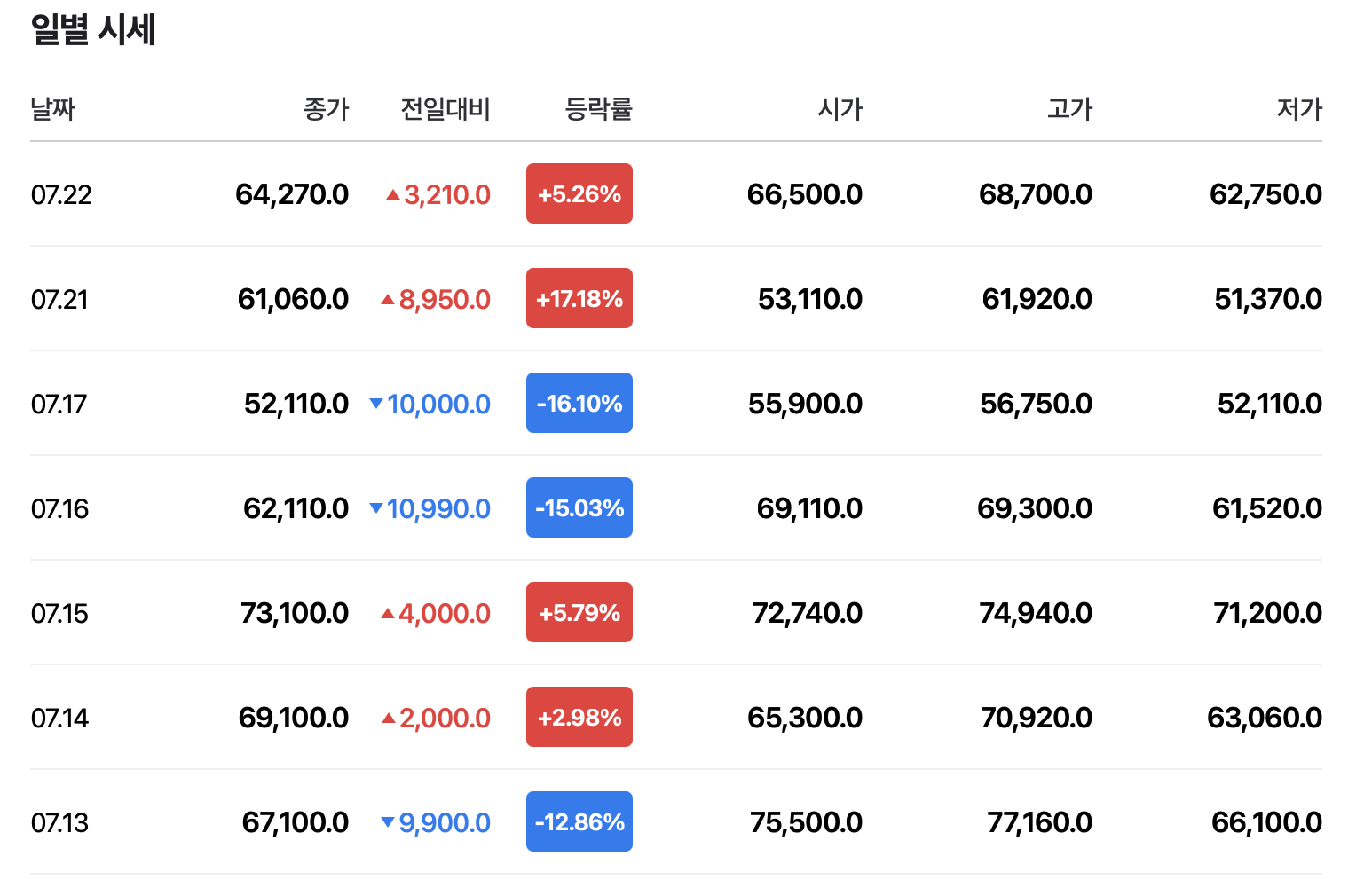Image resolution: width=1356 pixels, height=896 pixels.
Task: Click the red up triangle beside 8,950.0
Action: 388,299
